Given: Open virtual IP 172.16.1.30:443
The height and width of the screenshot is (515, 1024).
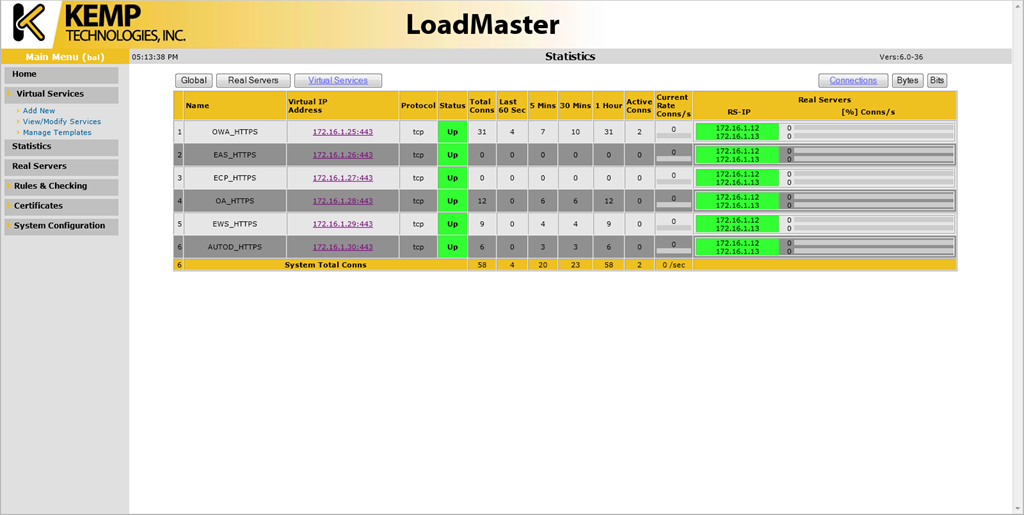Looking at the screenshot, I should [x=343, y=247].
